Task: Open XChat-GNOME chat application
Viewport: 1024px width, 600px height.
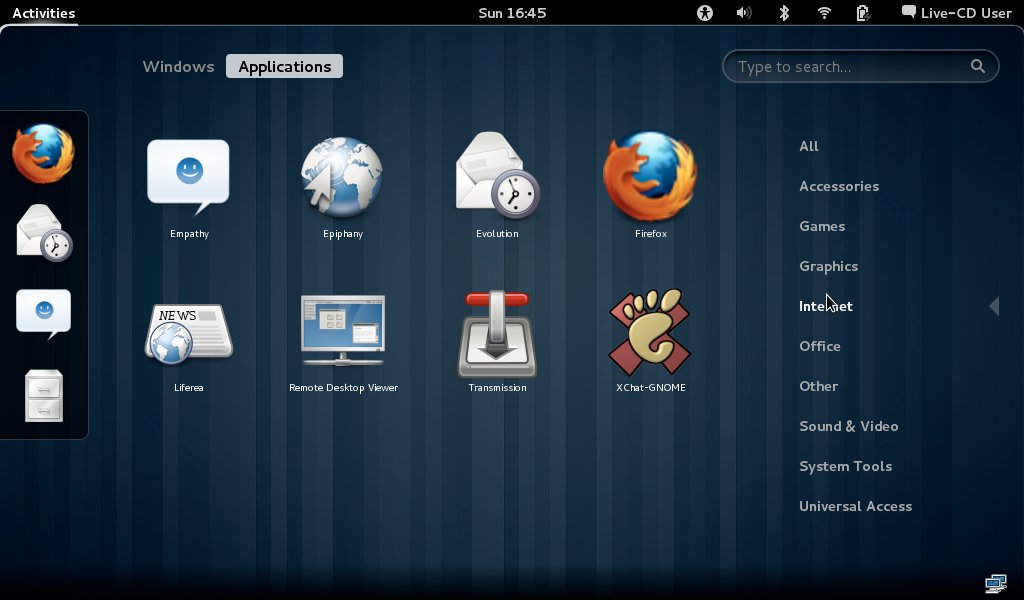Action: [650, 333]
